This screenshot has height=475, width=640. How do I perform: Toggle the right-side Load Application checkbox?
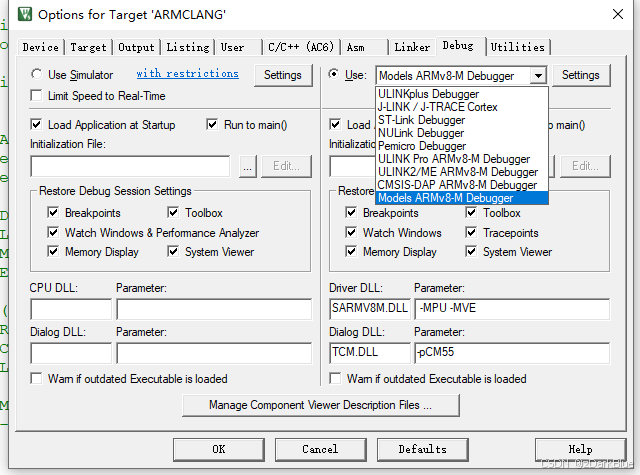click(x=335, y=124)
